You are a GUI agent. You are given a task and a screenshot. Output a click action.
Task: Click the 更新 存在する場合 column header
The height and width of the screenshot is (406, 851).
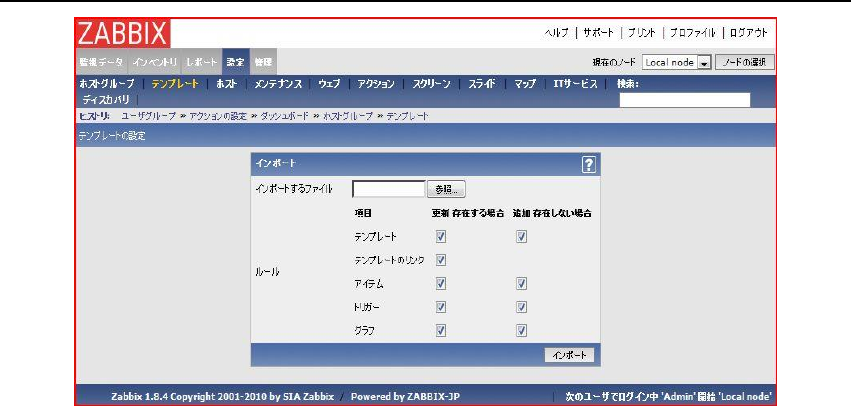[468, 213]
